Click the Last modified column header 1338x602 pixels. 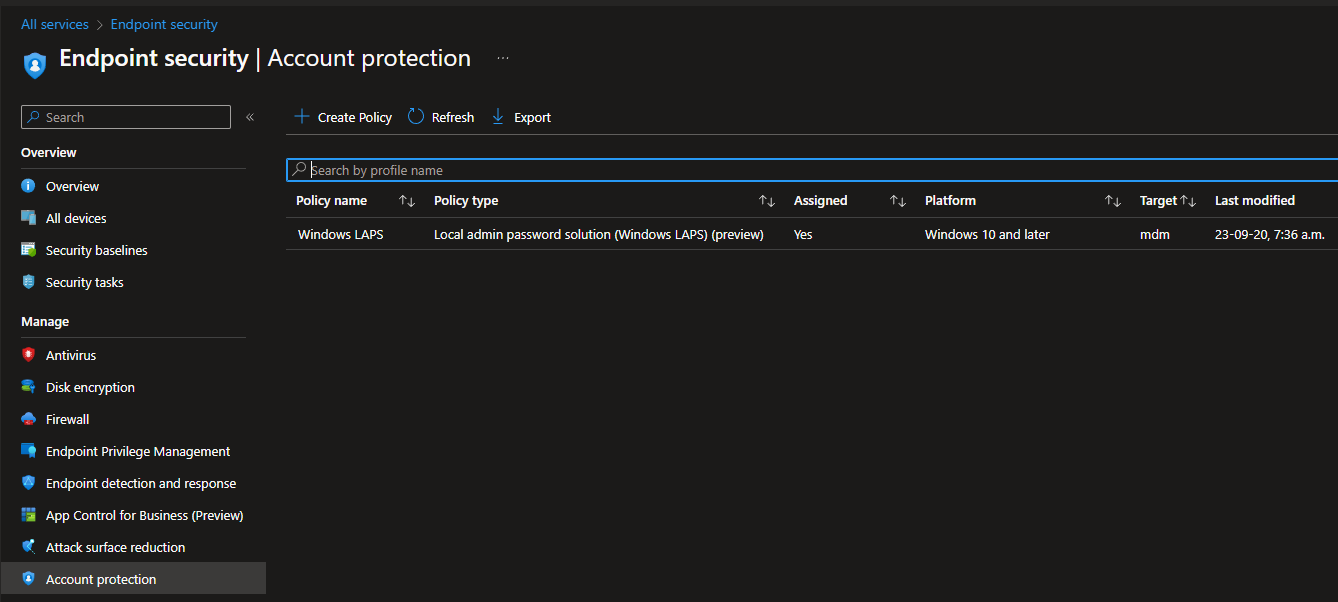(1255, 201)
